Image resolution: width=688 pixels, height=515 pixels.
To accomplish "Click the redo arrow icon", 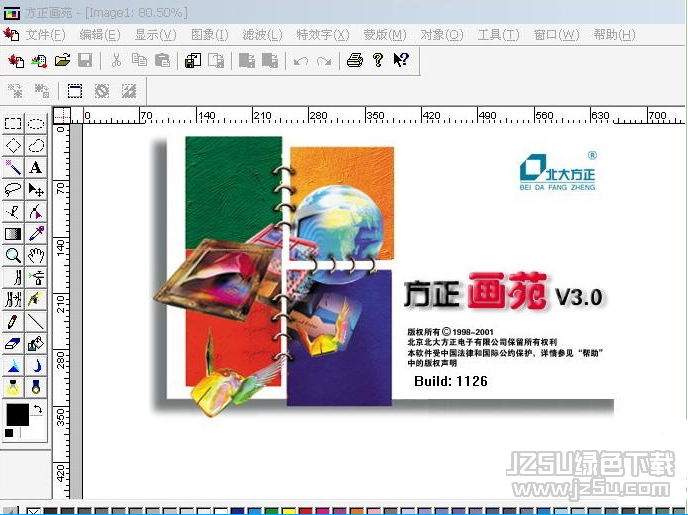I will click(324, 61).
